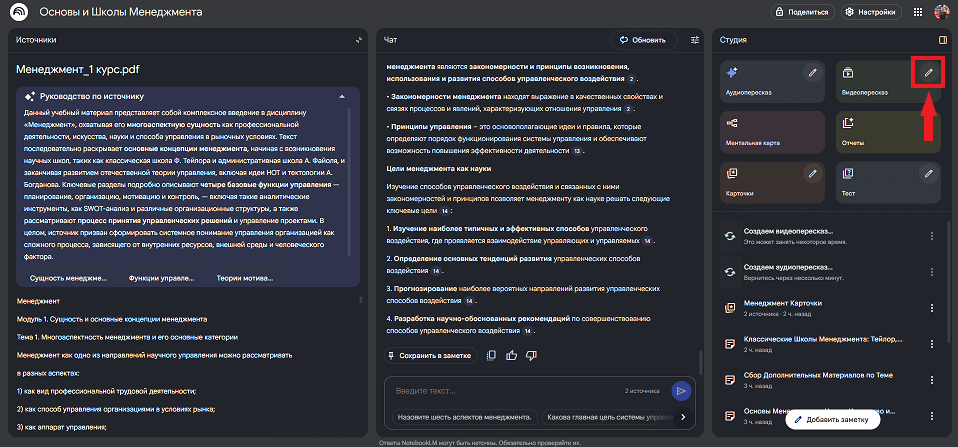The width and height of the screenshot is (958, 447).
Task: Copy the chat response with copy icon
Action: [x=491, y=355]
